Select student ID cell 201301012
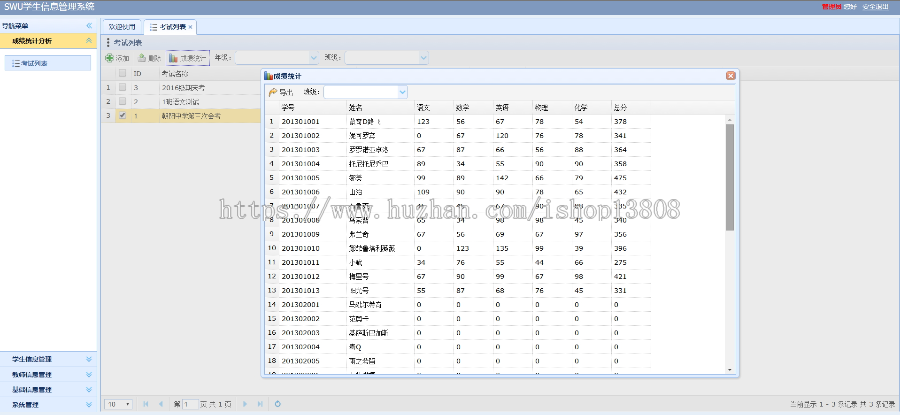This screenshot has width=900, height=415. point(300,276)
